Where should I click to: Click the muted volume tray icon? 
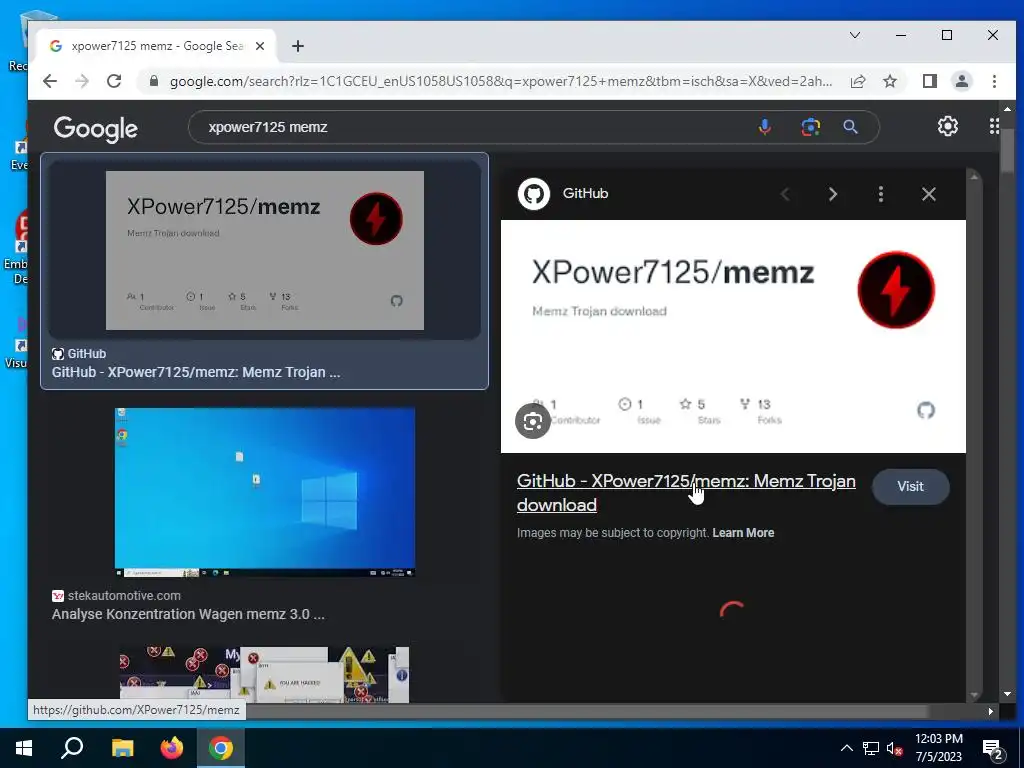click(x=895, y=748)
